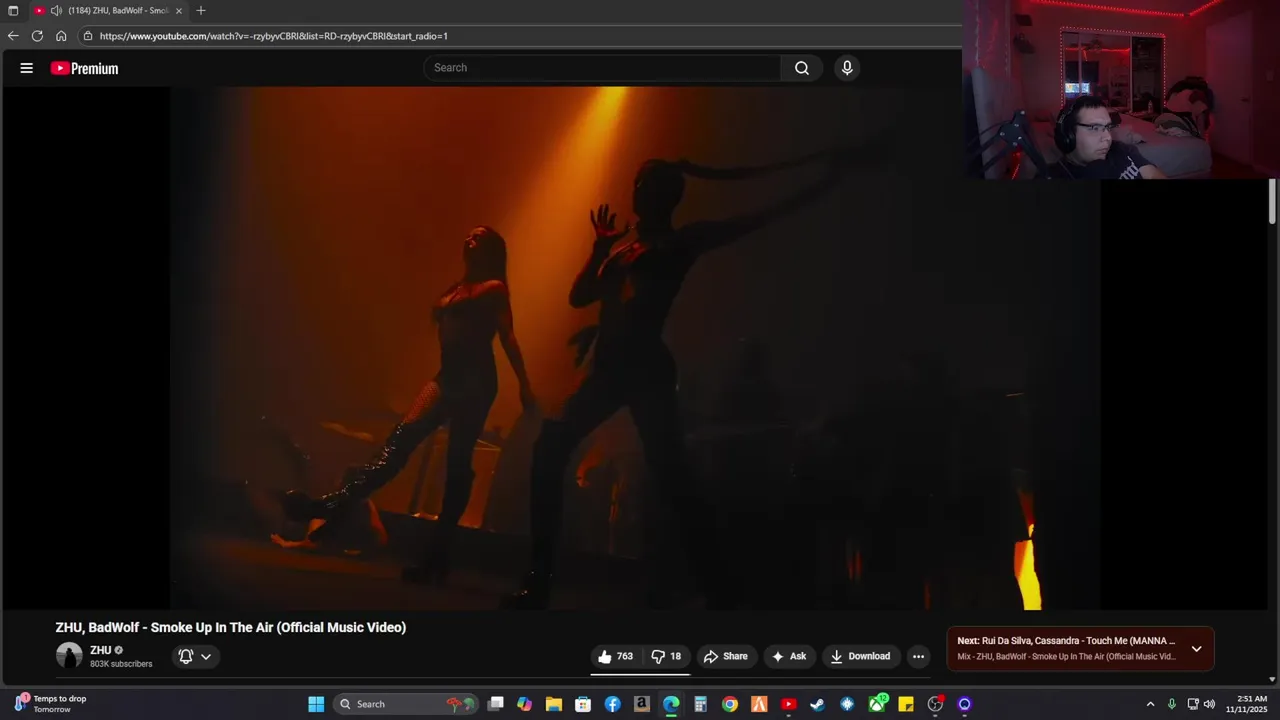Click the YouTube search input field
The height and width of the screenshot is (720, 1280).
601,68
